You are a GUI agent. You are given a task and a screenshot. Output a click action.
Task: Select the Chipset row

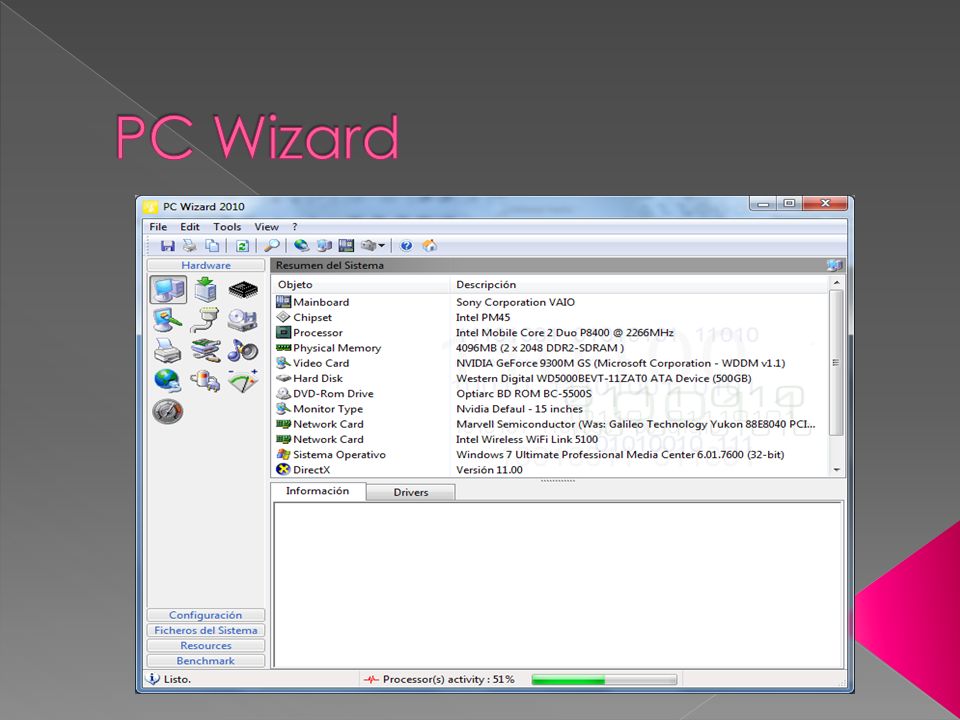[550, 317]
